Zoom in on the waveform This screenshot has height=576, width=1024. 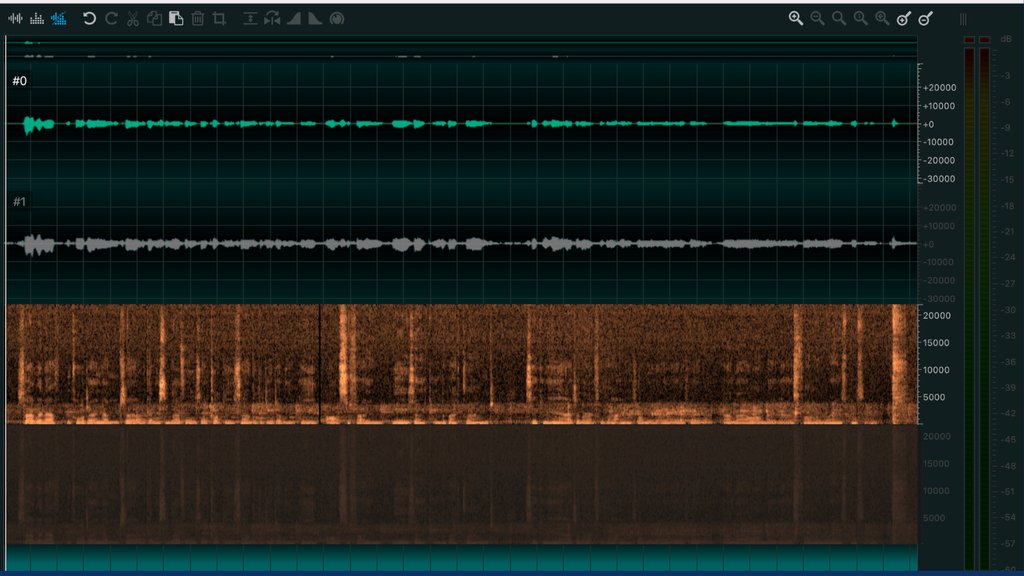[x=795, y=17]
